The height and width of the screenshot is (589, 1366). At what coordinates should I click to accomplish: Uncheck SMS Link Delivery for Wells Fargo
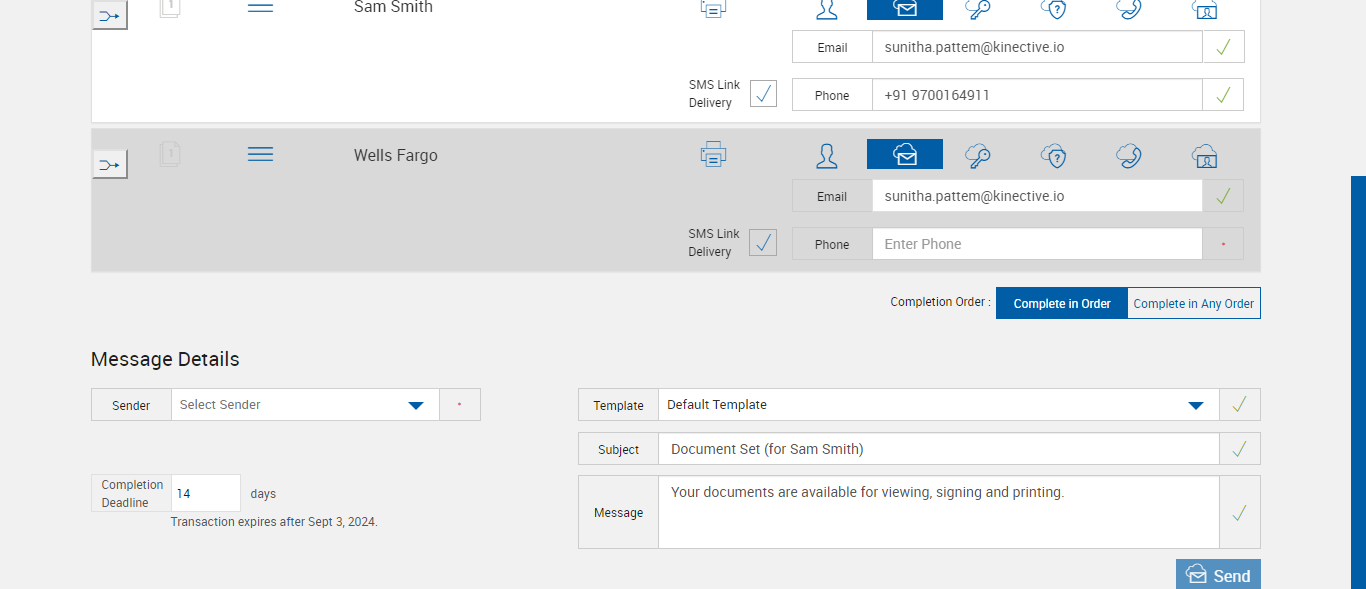pyautogui.click(x=763, y=243)
